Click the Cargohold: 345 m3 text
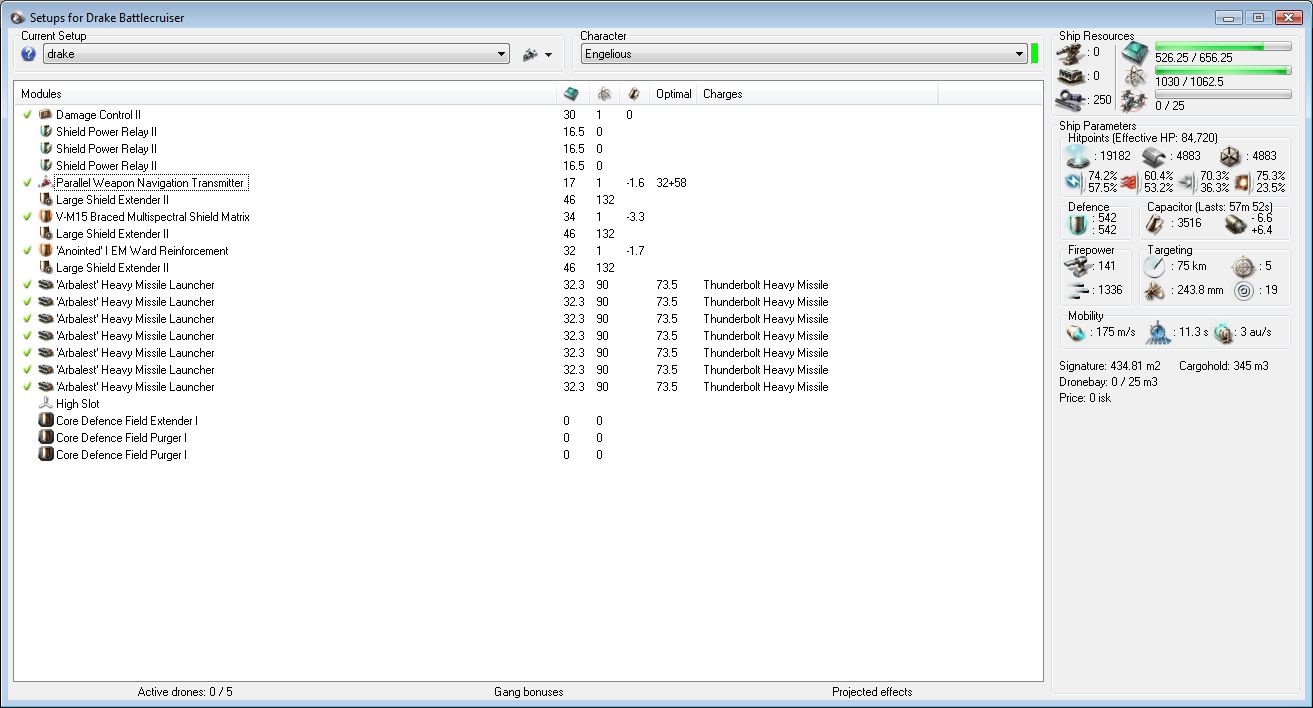This screenshot has width=1313, height=708. pyautogui.click(x=1224, y=366)
